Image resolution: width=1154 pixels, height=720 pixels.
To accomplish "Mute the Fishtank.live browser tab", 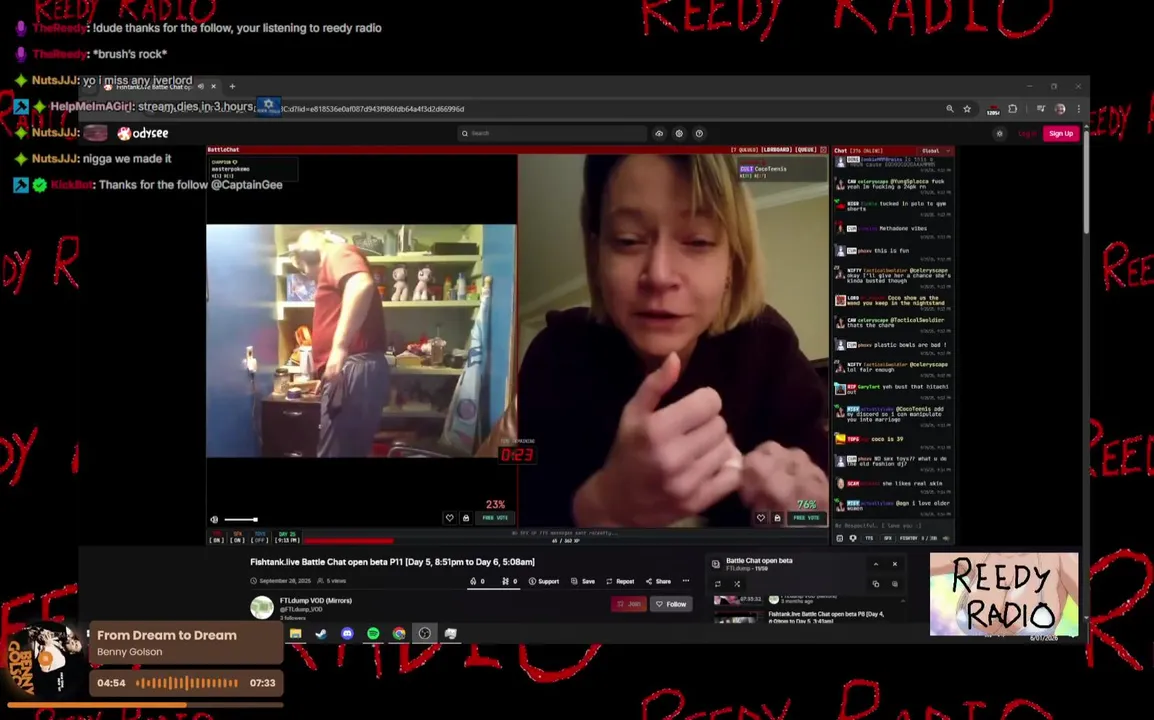I will point(201,86).
